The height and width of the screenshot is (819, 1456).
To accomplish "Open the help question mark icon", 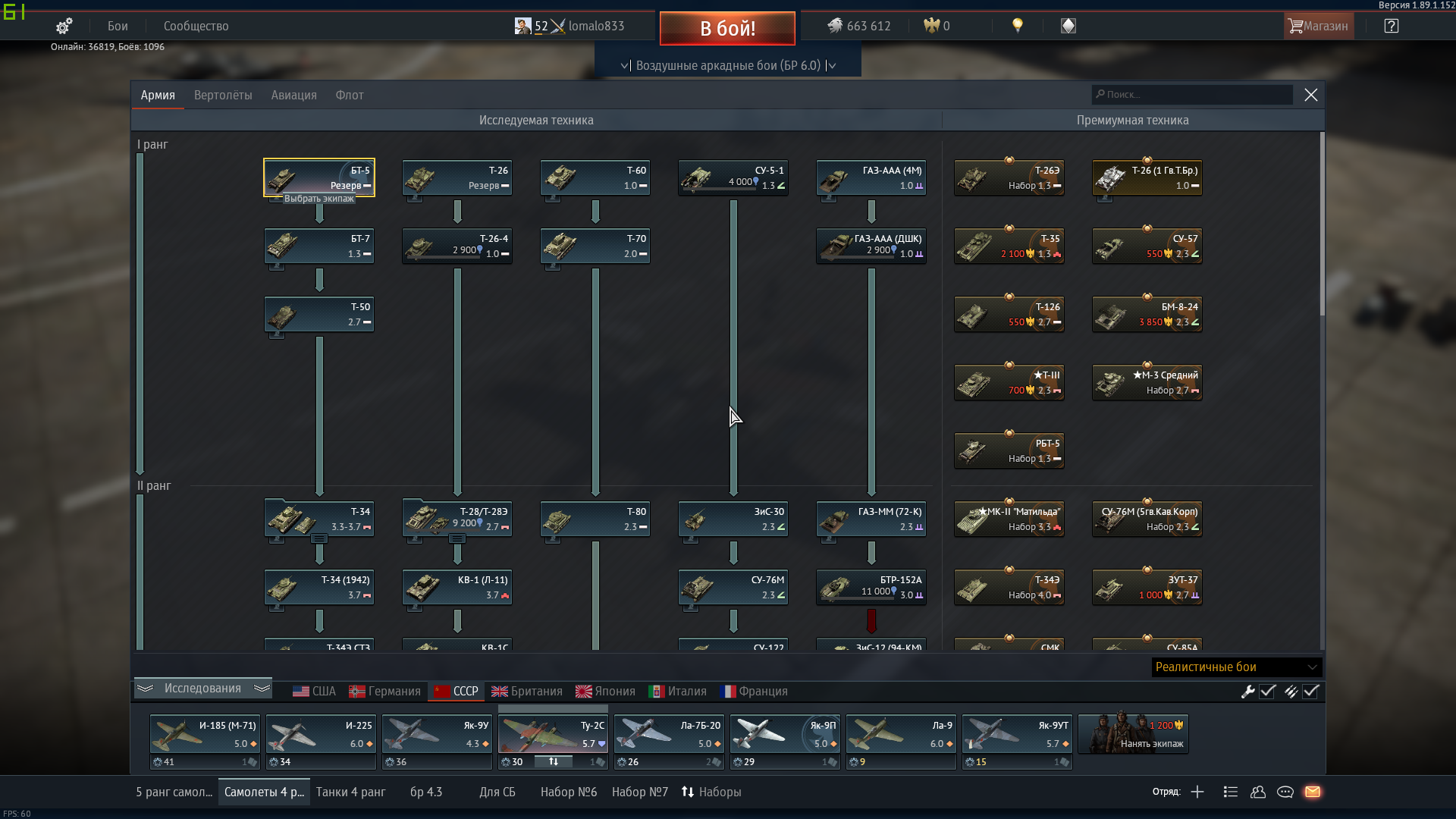I will tap(1392, 26).
